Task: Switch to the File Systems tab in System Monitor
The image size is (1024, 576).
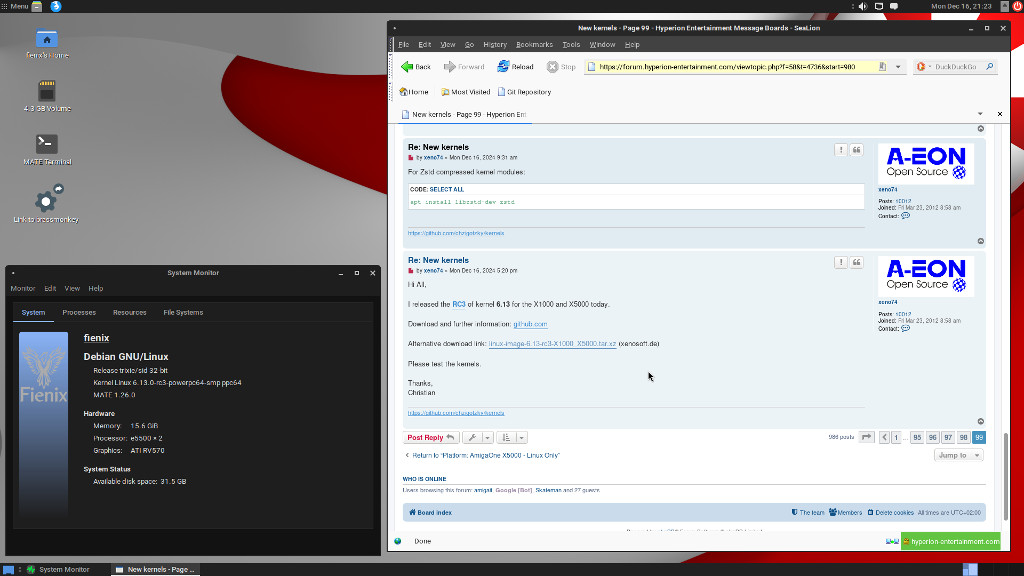Action: click(x=183, y=313)
